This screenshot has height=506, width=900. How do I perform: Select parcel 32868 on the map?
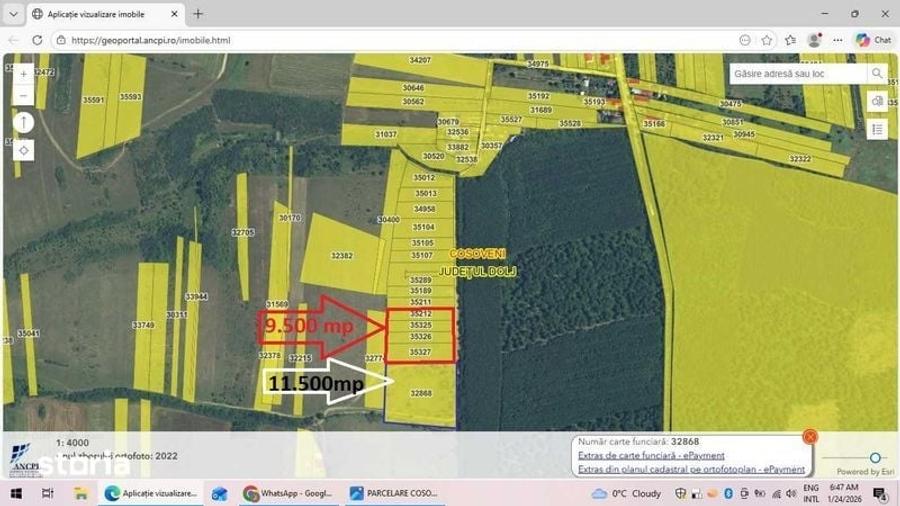(421, 394)
